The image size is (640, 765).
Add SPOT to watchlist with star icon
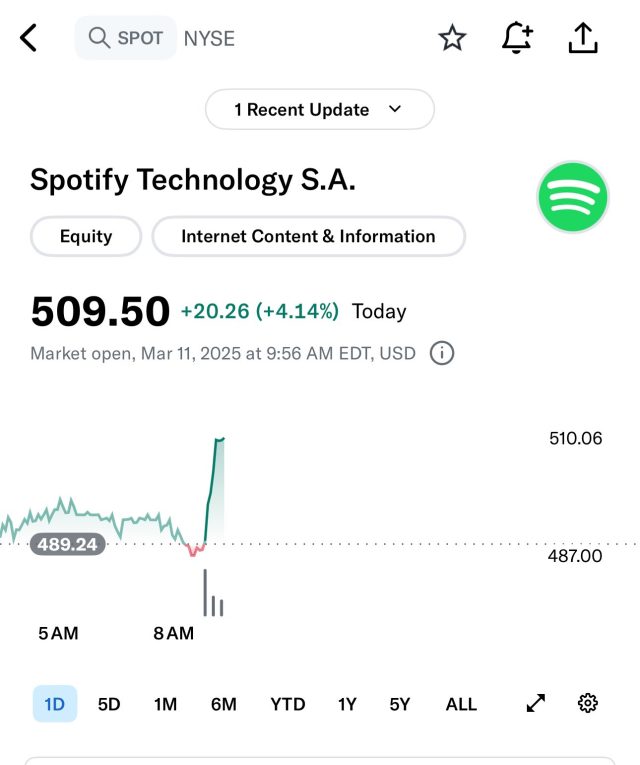pyautogui.click(x=452, y=38)
